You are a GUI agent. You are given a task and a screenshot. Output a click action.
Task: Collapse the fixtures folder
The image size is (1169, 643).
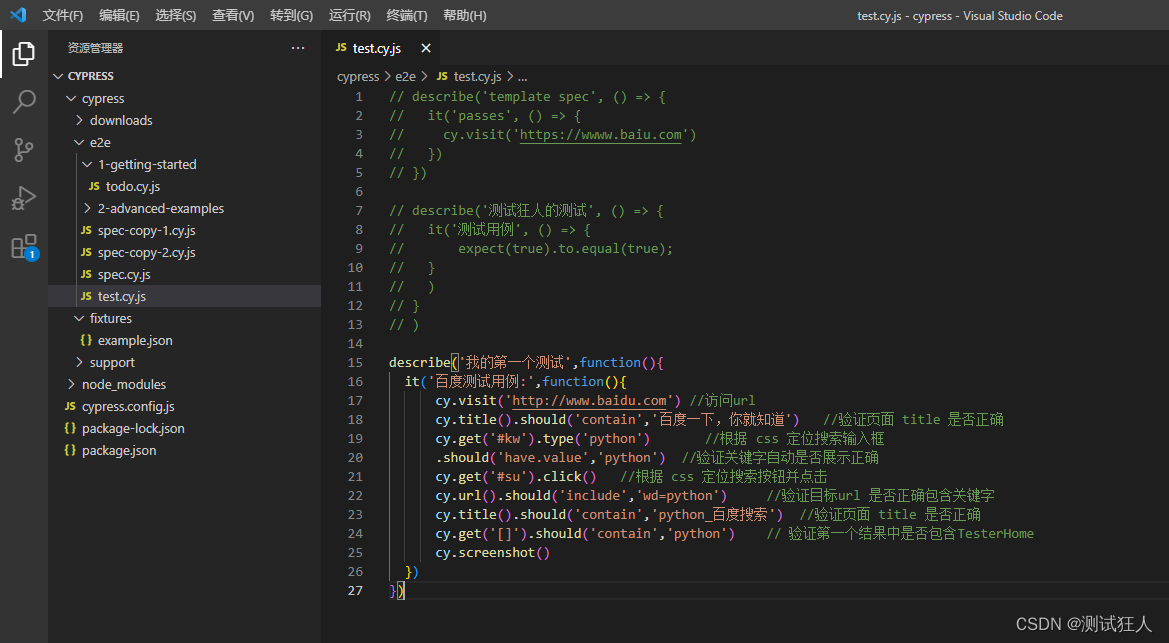point(80,319)
